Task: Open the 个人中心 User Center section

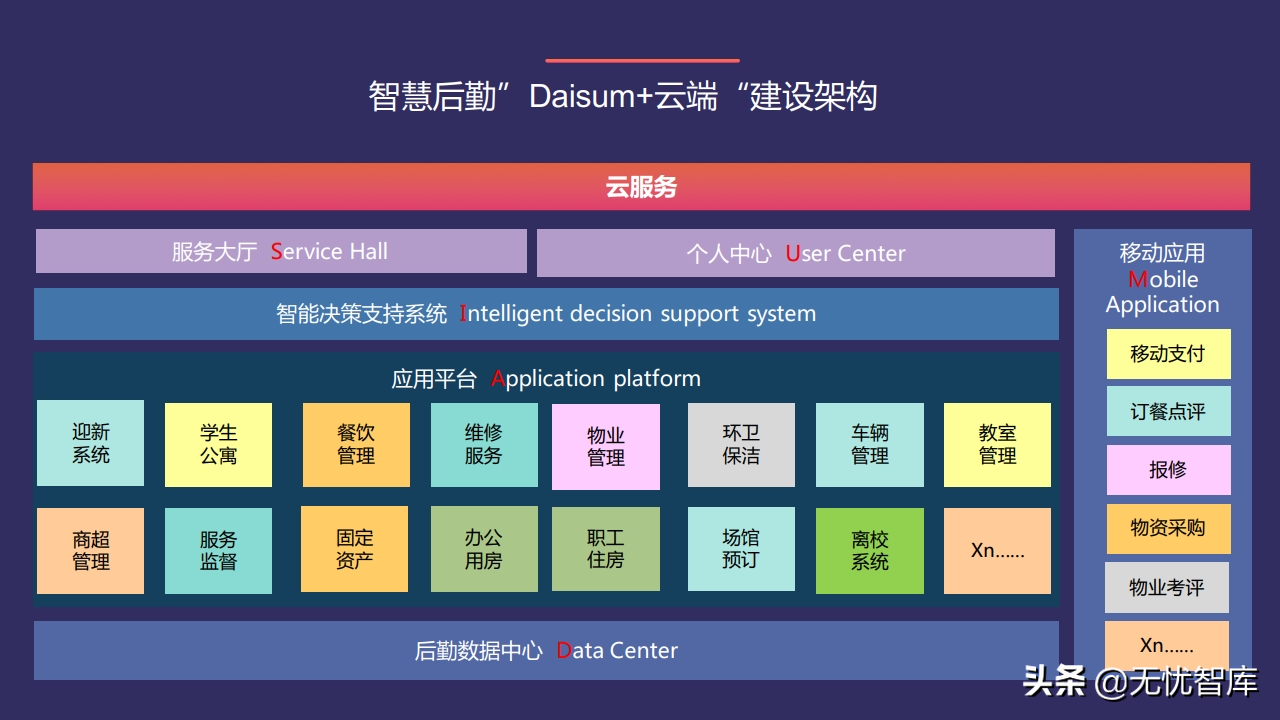Action: tap(795, 252)
